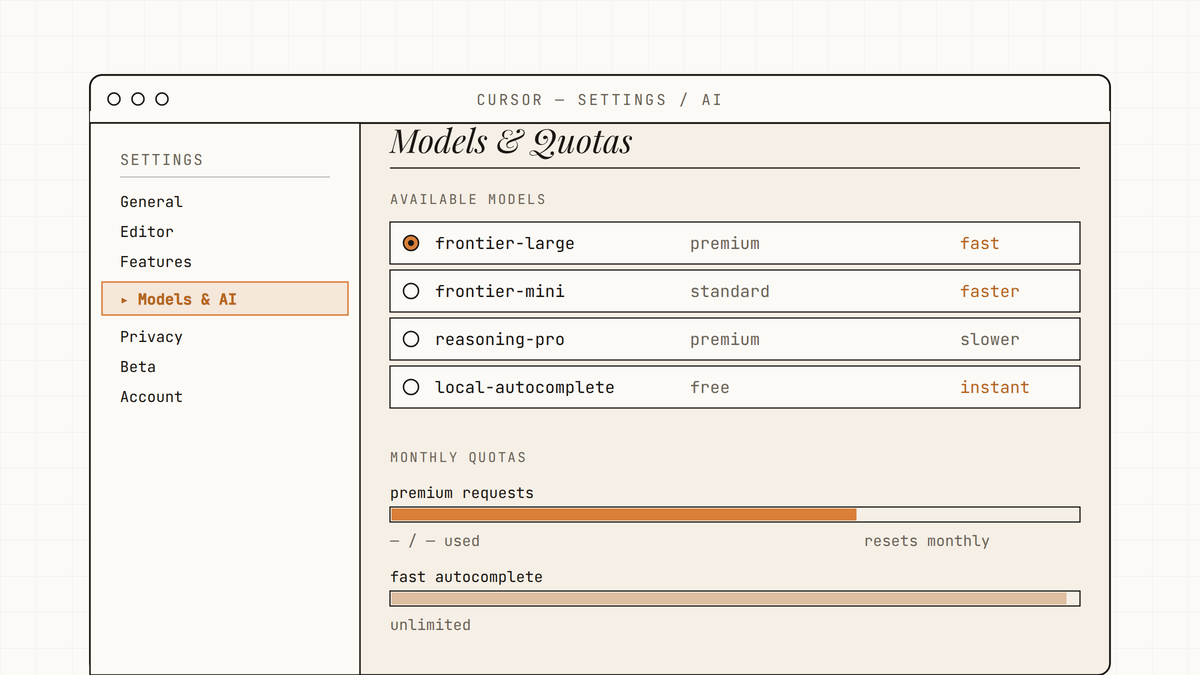Select the frontier-large radio button

coord(410,243)
